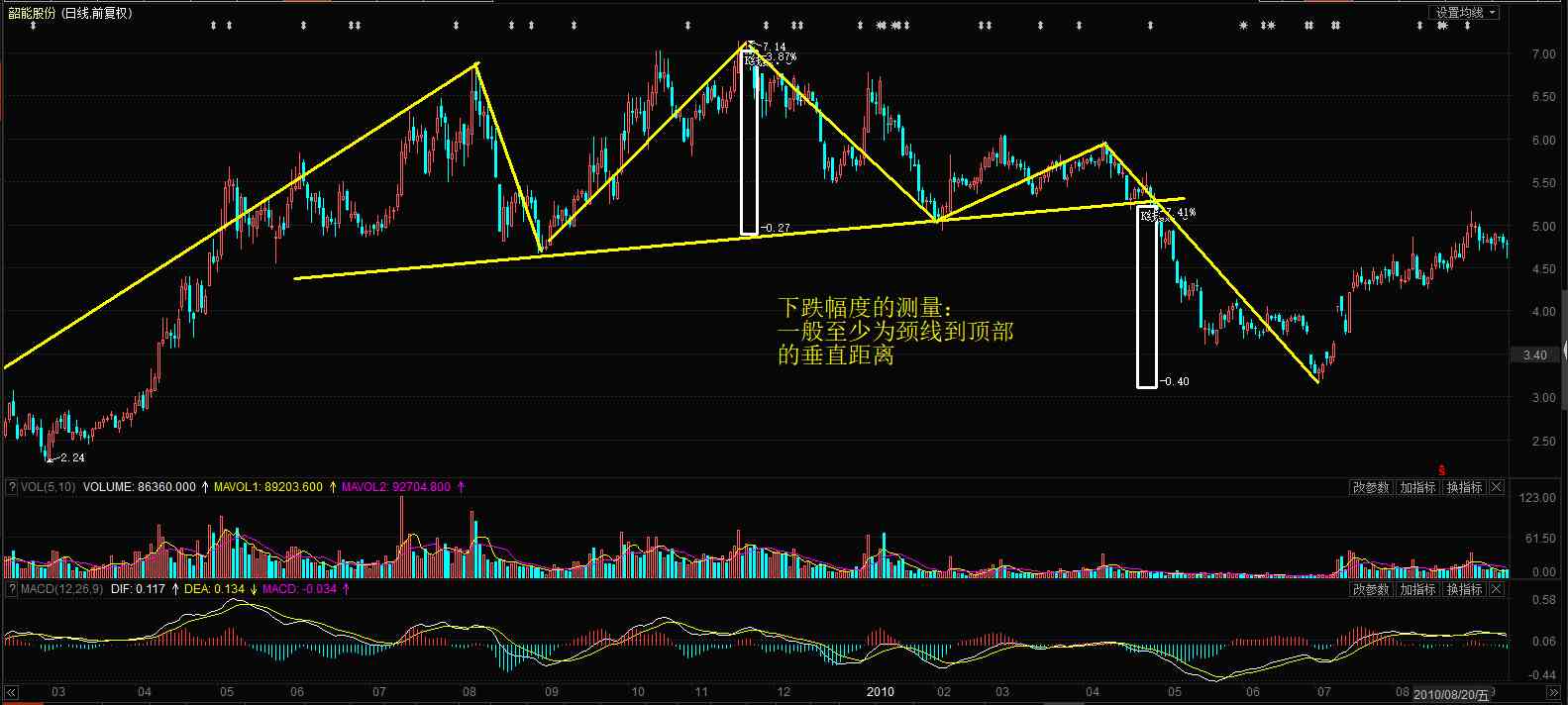Click the 123.00 volume axis label
This screenshot has width=1568, height=705.
1537,498
